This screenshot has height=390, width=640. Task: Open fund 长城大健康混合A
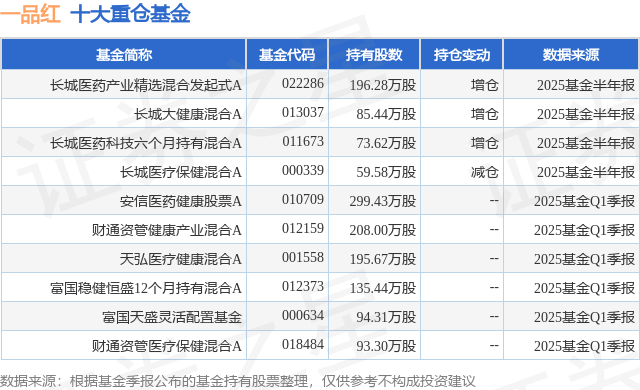click(x=188, y=114)
